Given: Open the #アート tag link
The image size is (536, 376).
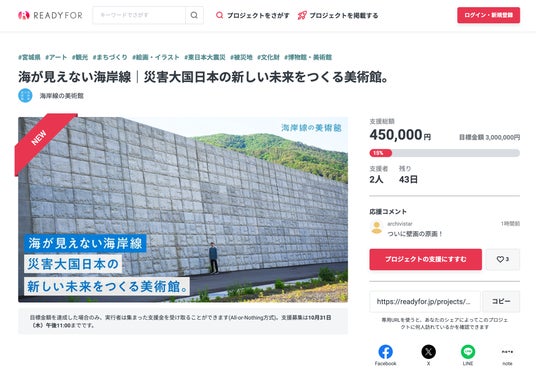Looking at the screenshot, I should pyautogui.click(x=56, y=57).
